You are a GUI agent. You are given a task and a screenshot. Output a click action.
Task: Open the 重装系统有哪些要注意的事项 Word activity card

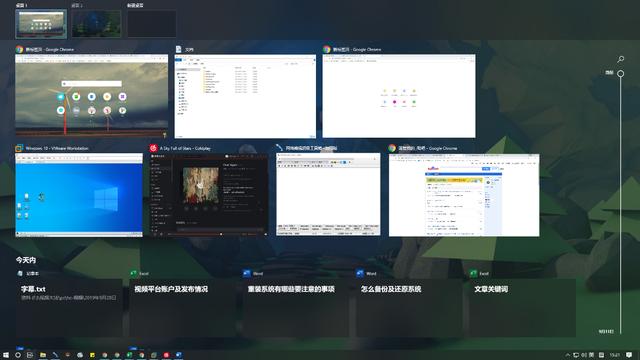tap(296, 308)
